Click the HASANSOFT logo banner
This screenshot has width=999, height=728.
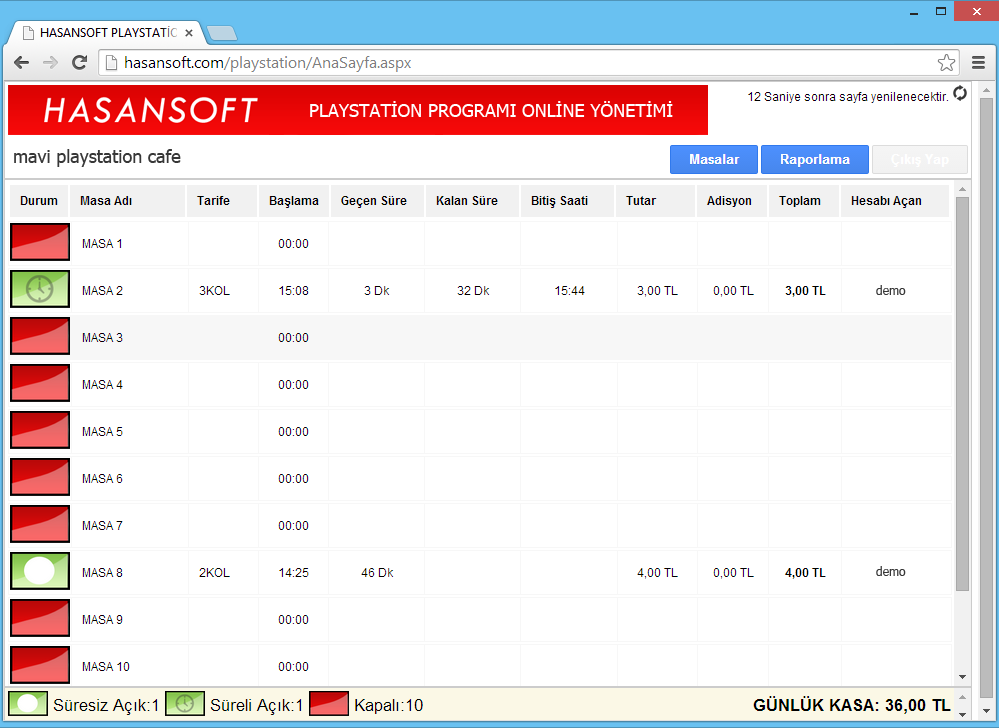(x=150, y=110)
